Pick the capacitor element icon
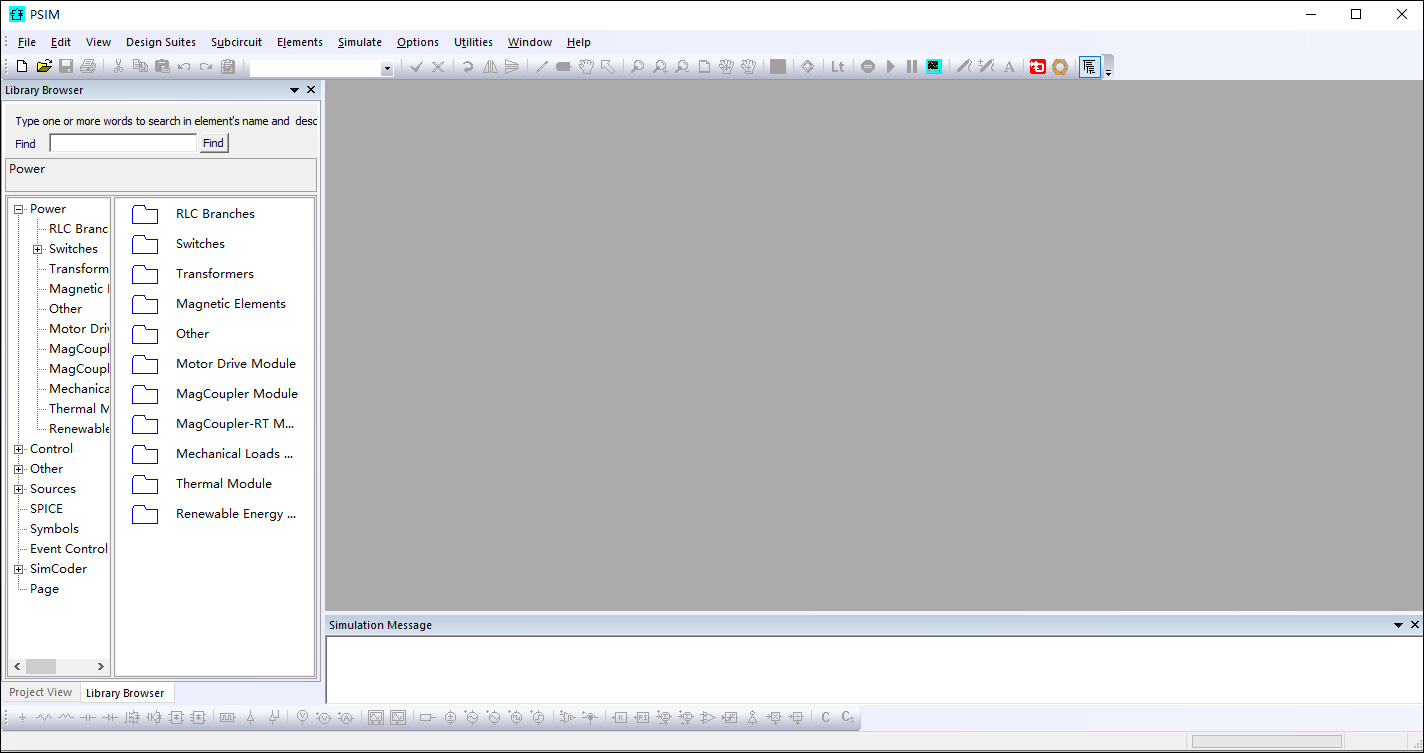 [x=88, y=717]
